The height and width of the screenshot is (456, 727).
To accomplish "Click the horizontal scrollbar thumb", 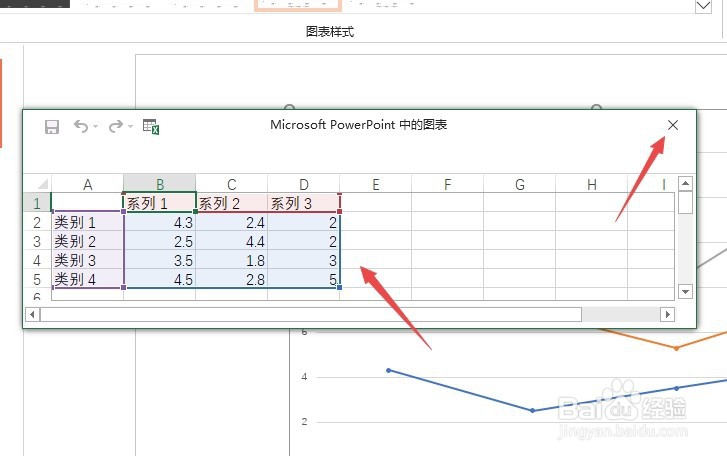I will point(311,315).
